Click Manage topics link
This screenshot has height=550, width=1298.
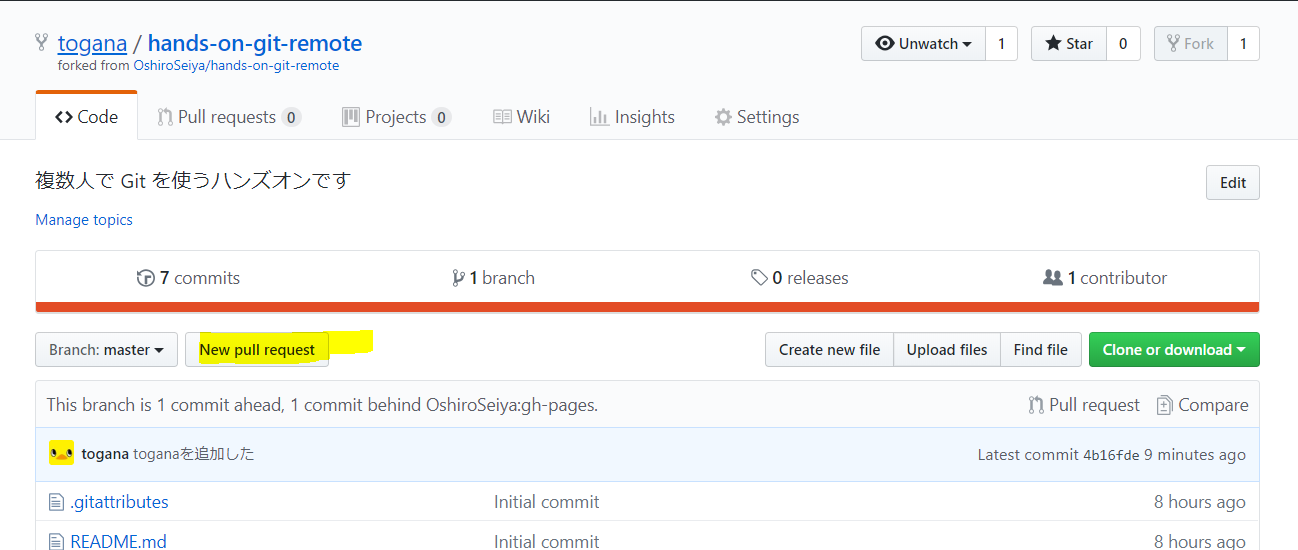pyautogui.click(x=84, y=220)
